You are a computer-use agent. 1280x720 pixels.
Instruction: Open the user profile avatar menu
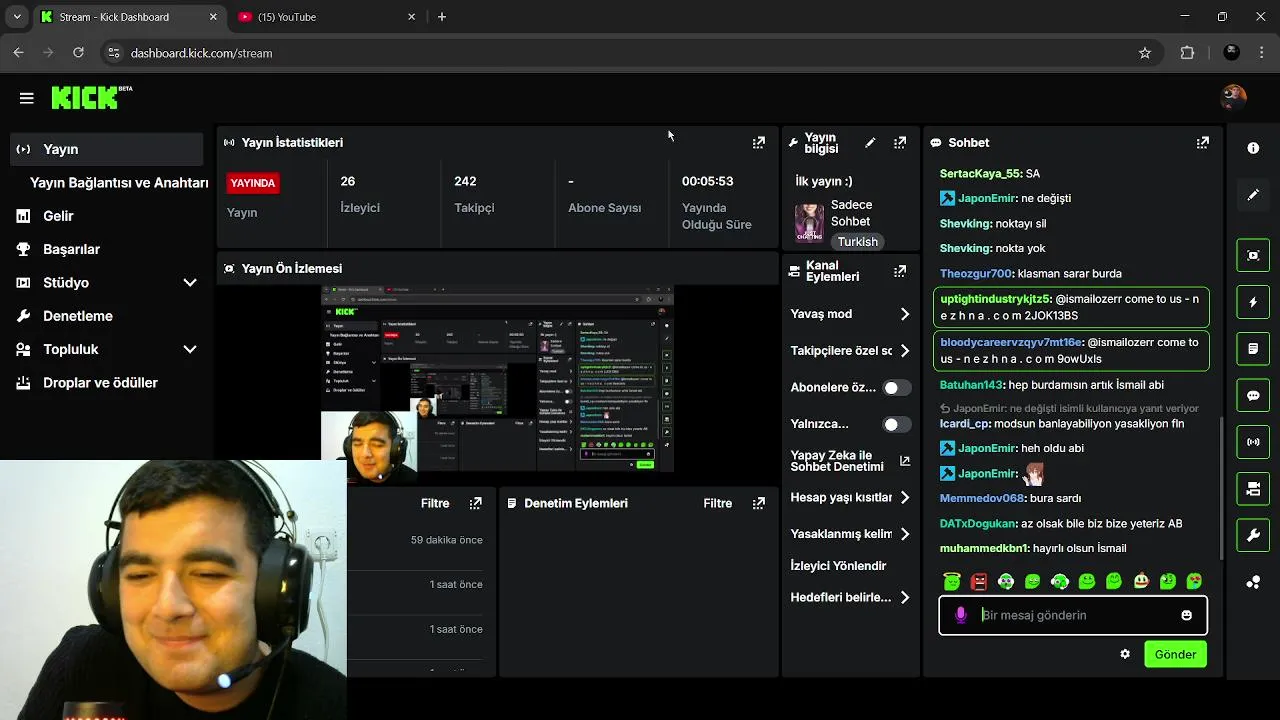coord(1234,97)
